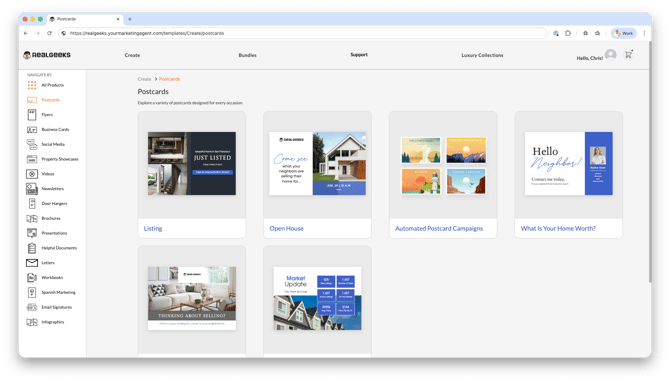Click the Helpful Documents clipboard icon

32,248
